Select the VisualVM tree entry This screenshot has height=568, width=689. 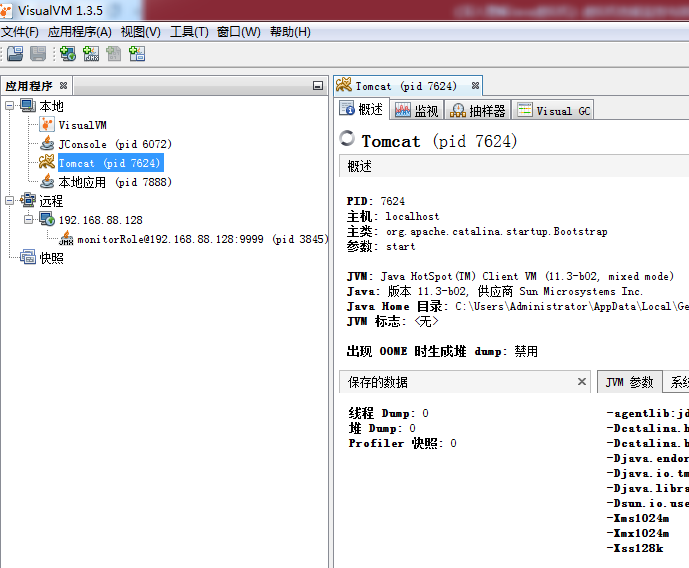pyautogui.click(x=83, y=125)
